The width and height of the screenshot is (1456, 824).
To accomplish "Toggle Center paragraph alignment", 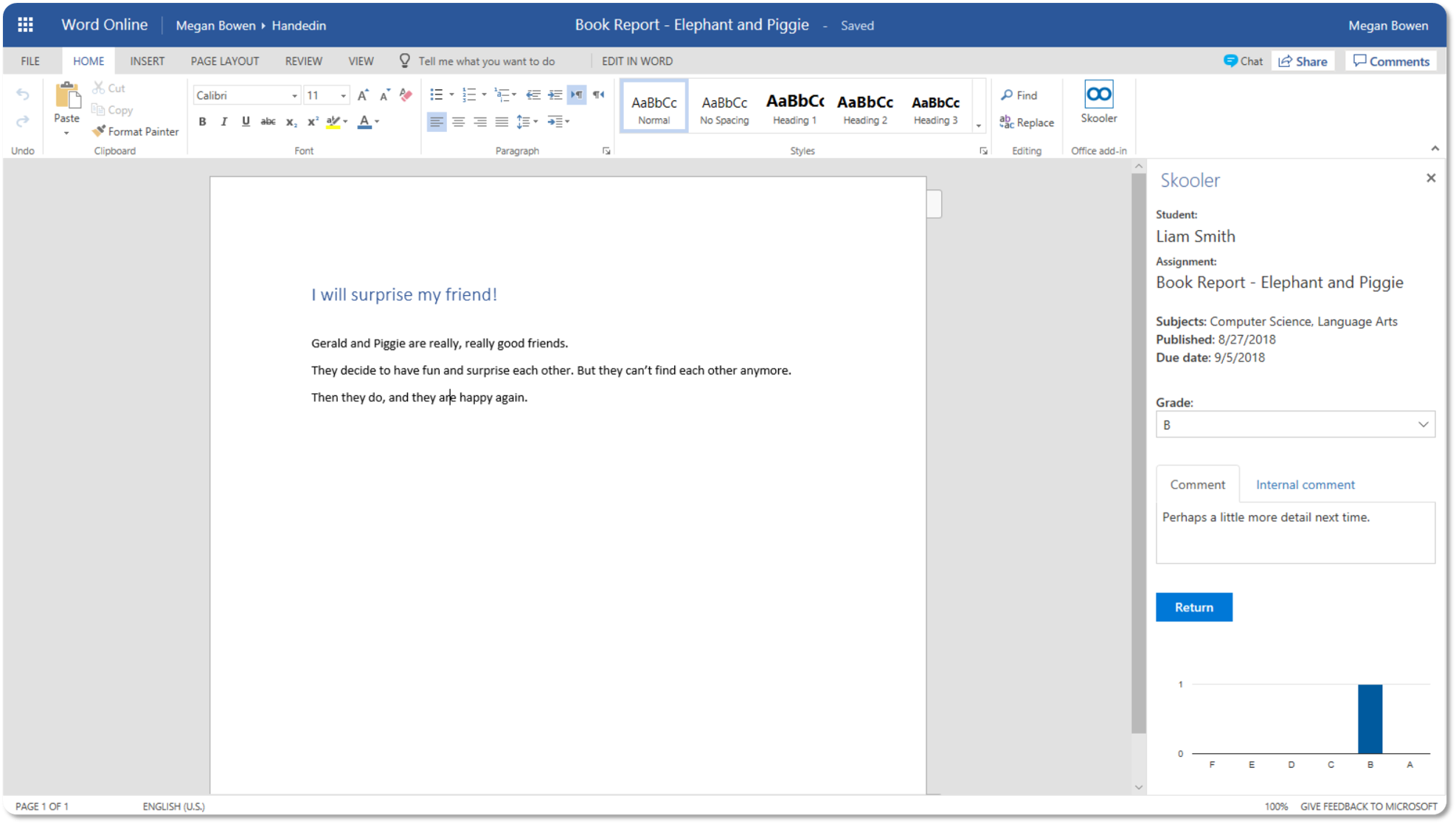I will (x=459, y=122).
